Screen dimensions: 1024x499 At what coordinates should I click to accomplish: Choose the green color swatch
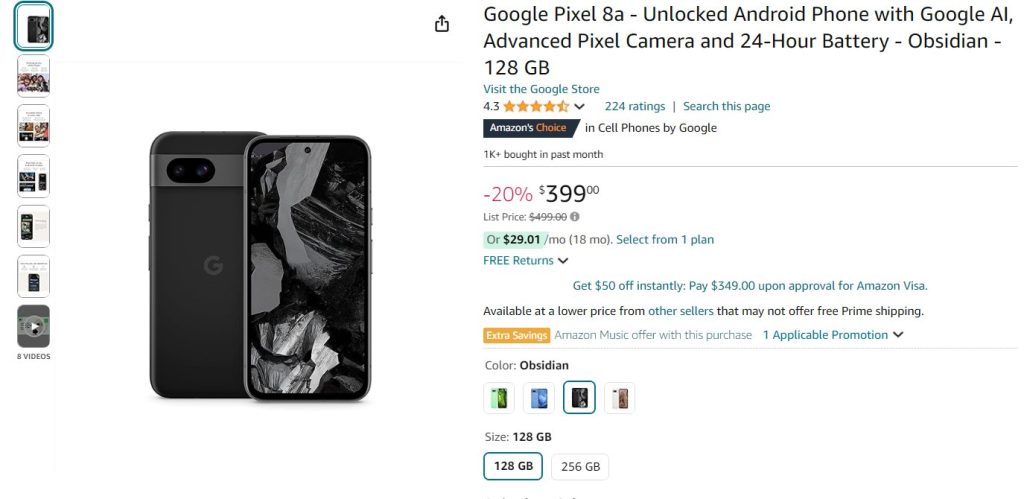click(499, 398)
